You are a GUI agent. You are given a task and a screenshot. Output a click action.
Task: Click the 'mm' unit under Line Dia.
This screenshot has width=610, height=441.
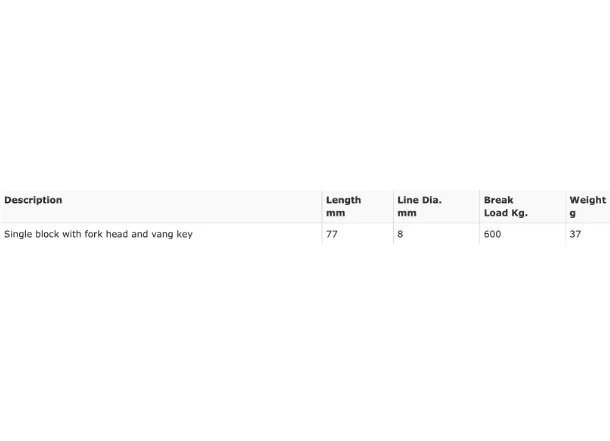click(x=407, y=213)
